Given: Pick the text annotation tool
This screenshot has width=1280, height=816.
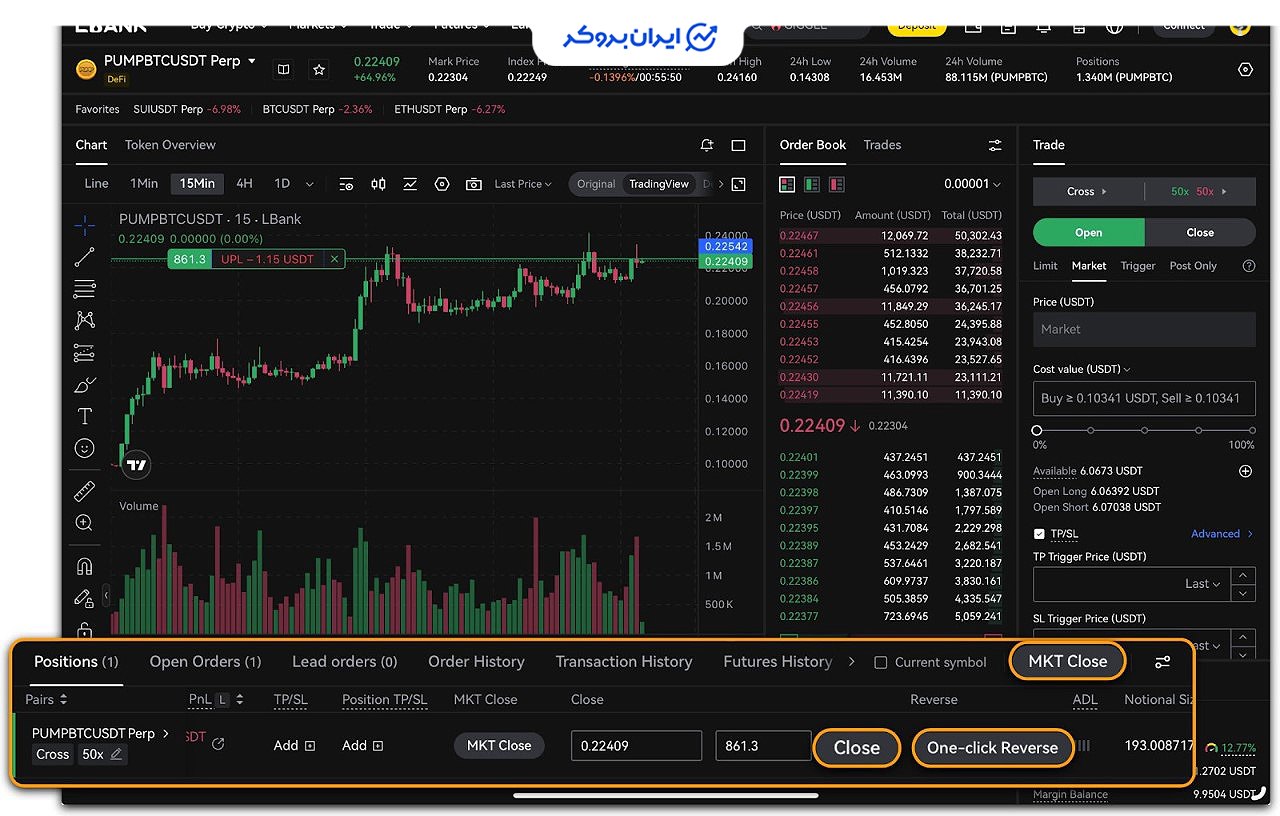Looking at the screenshot, I should pos(85,416).
